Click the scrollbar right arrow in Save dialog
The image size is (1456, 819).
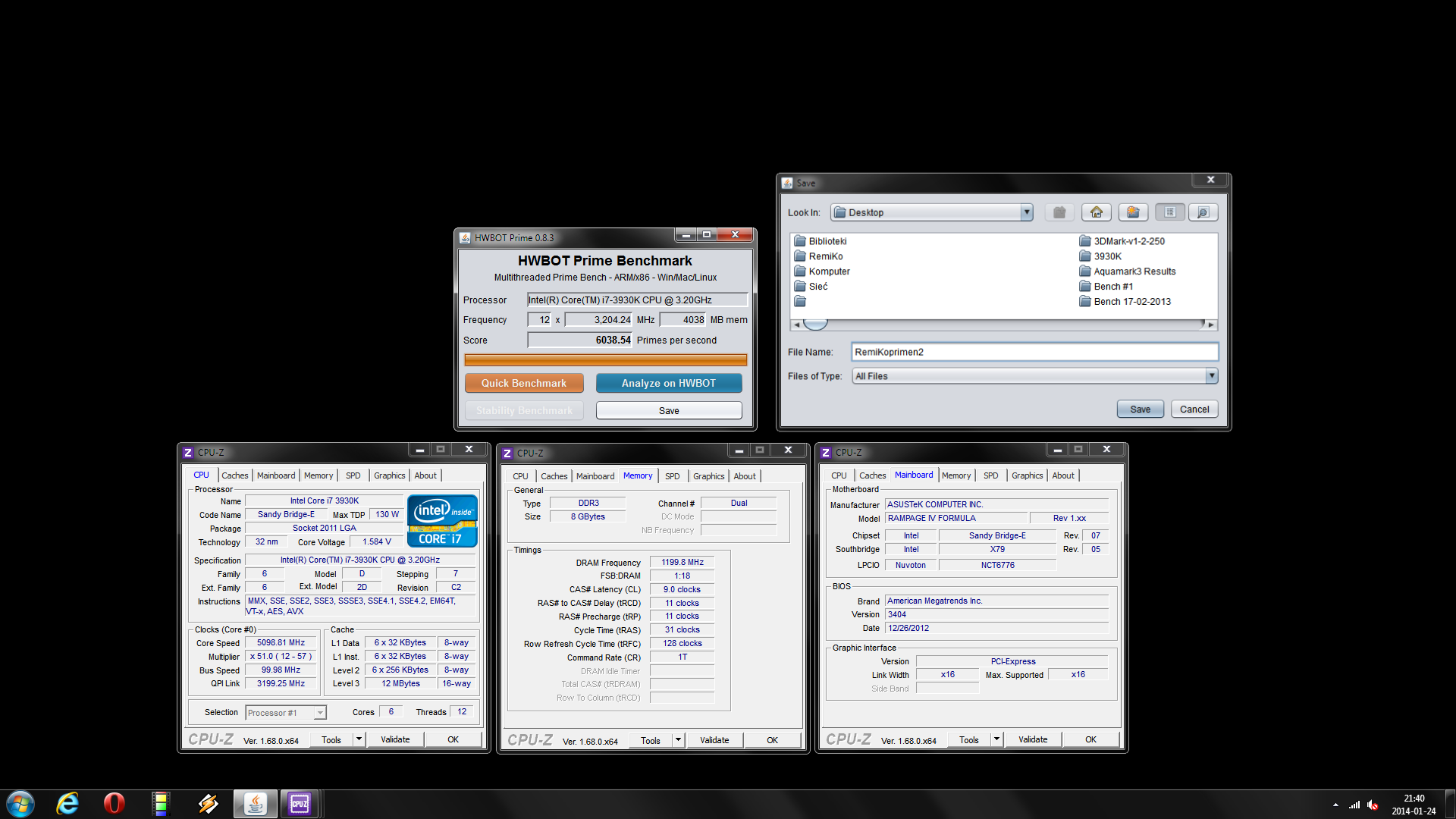pos(1211,325)
